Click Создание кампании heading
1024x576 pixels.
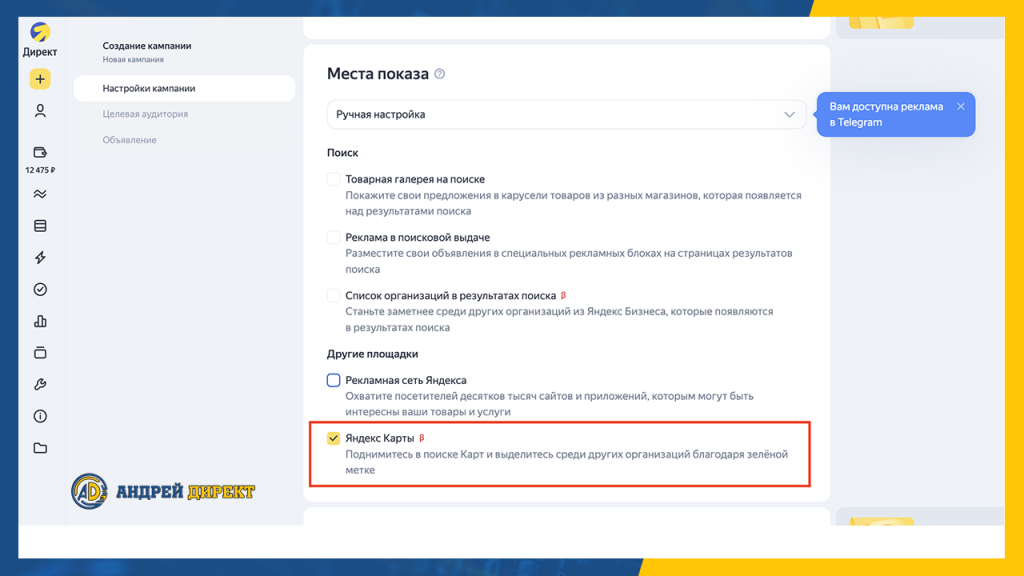[147, 46]
